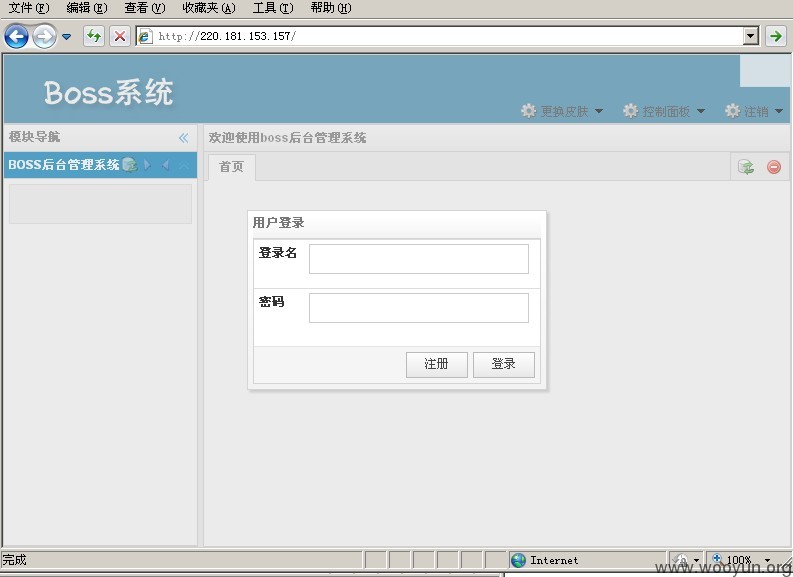Viewport: 793px width, 577px height.
Task: Expand the address bar dropdown arrow
Action: click(751, 36)
